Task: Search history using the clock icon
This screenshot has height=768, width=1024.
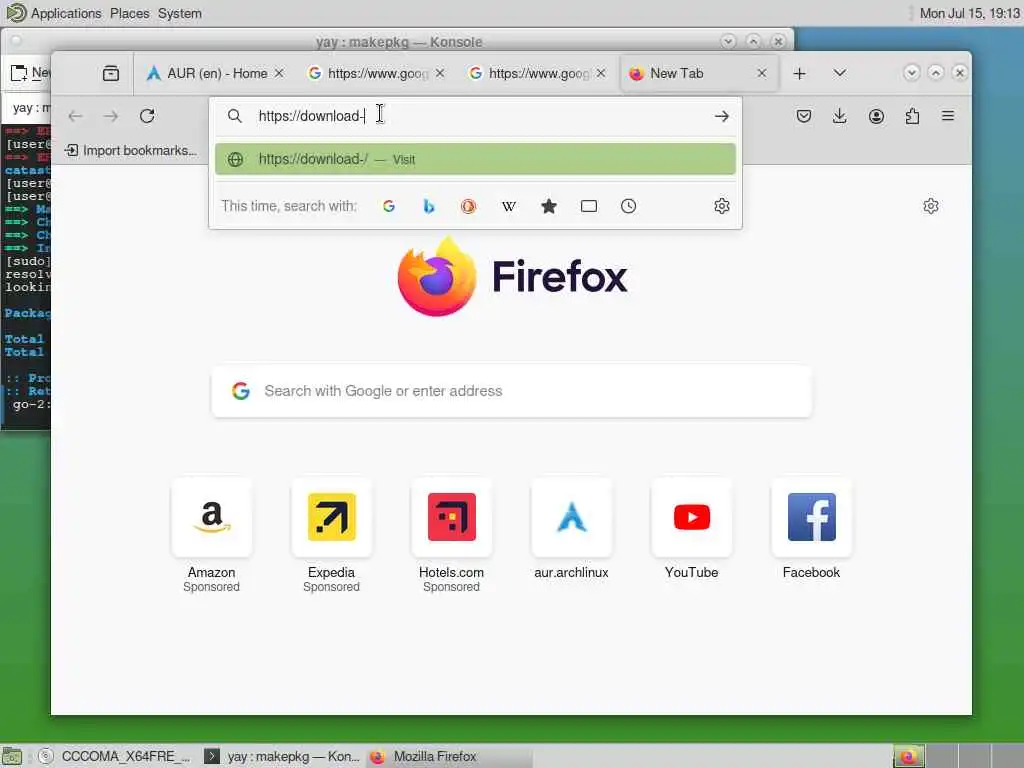Action: (x=628, y=206)
